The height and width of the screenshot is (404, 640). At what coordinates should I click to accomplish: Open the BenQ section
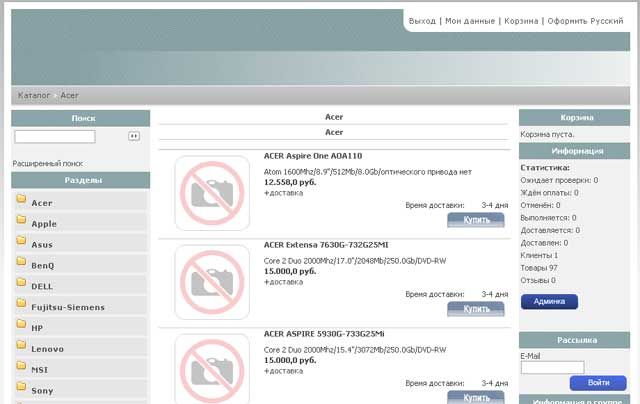pos(42,266)
